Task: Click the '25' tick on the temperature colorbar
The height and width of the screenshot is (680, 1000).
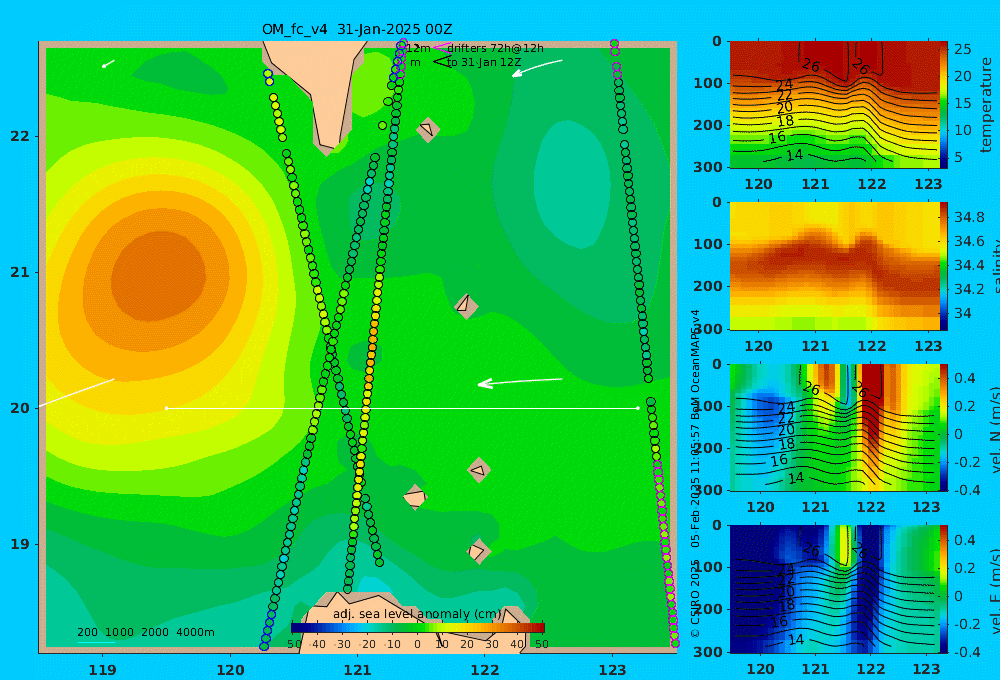Action: pos(963,49)
